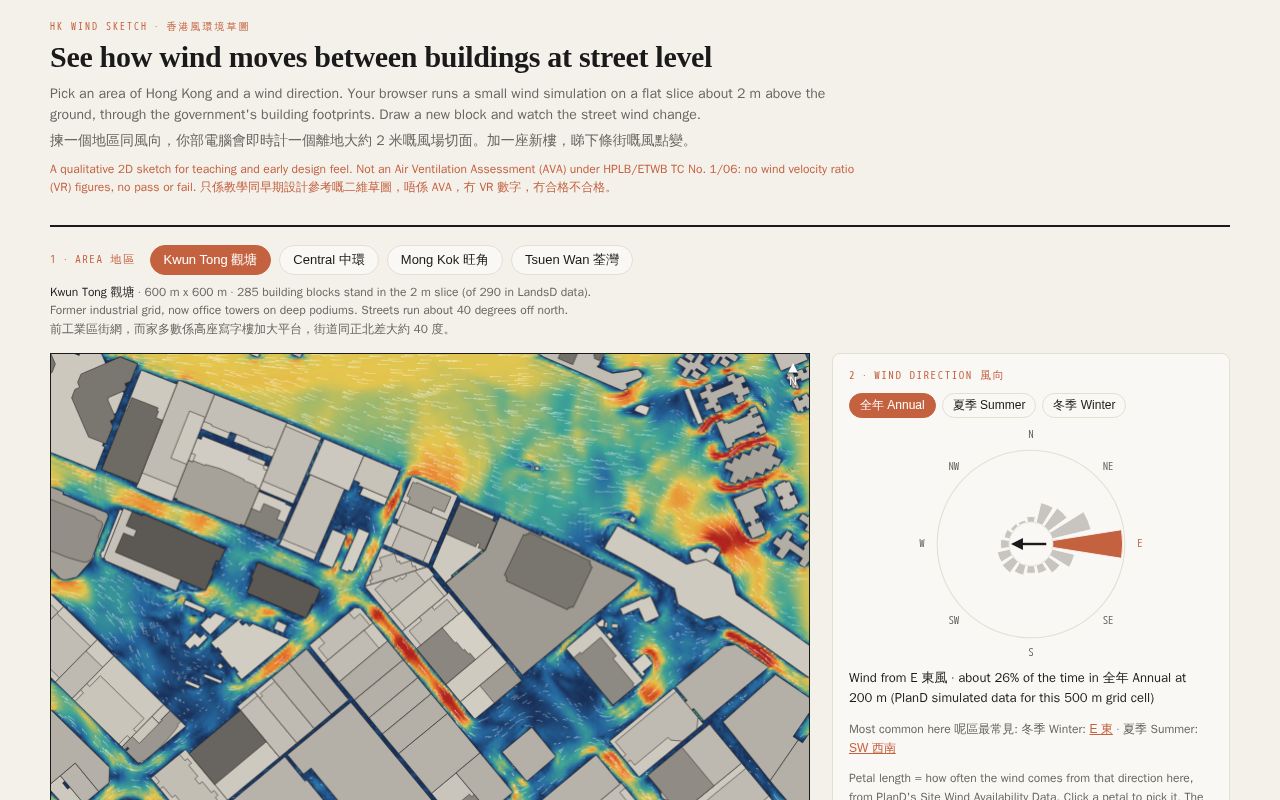The height and width of the screenshot is (800, 1280).
Task: Click the 'HK WIND SKETCH · 香港風環境草圖' header text
Action: click(150, 27)
